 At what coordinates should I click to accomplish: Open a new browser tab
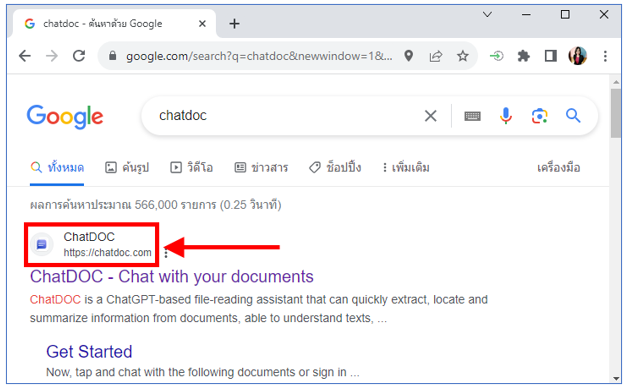(234, 24)
